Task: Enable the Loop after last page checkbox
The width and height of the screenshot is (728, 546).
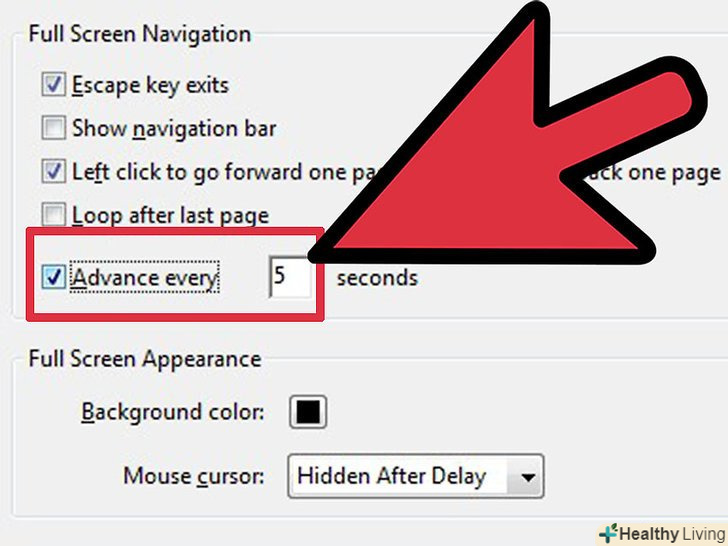Action: 53,214
